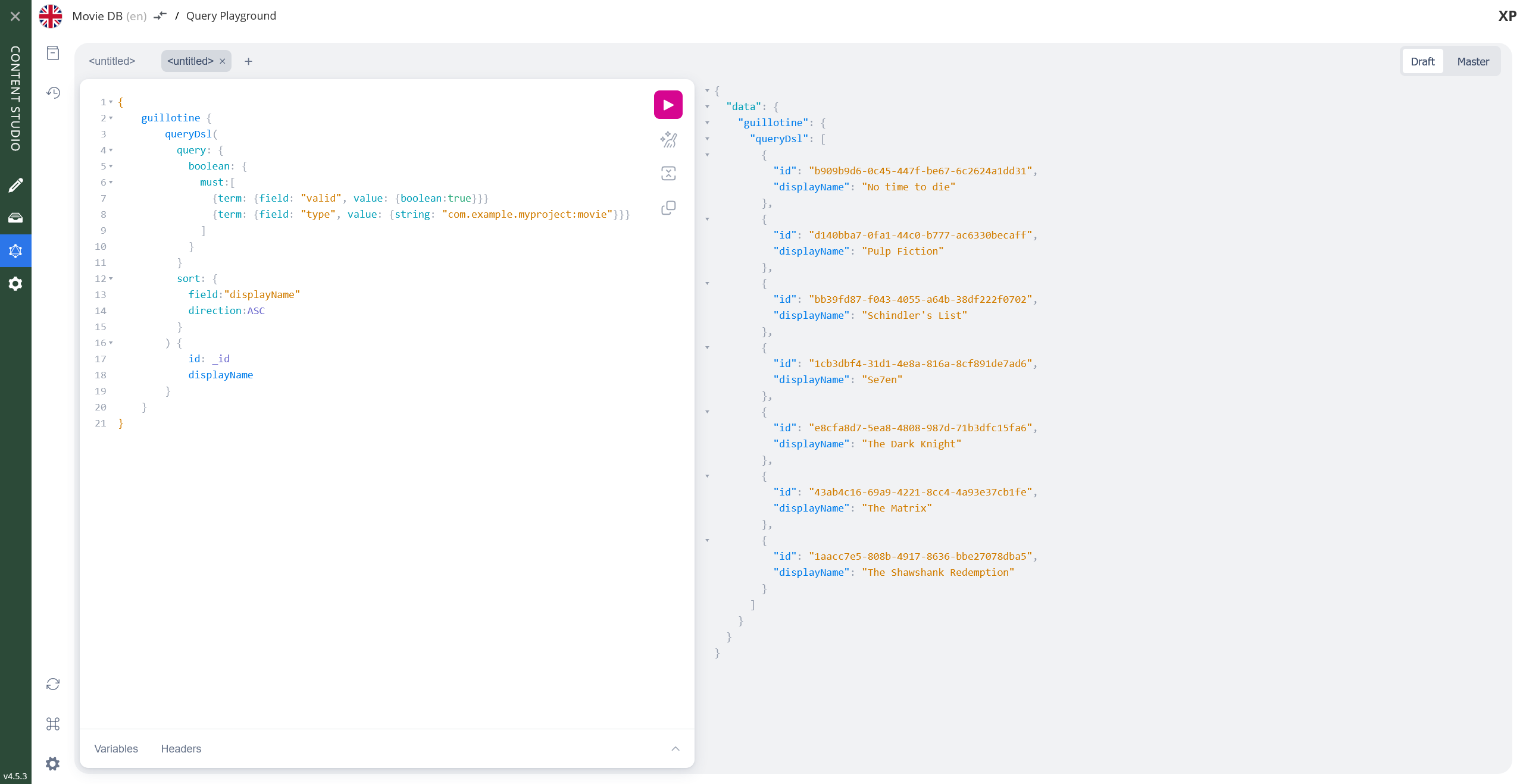This screenshot has width=1523, height=784.
Task: Collapse the Se7en result object
Action: click(707, 347)
